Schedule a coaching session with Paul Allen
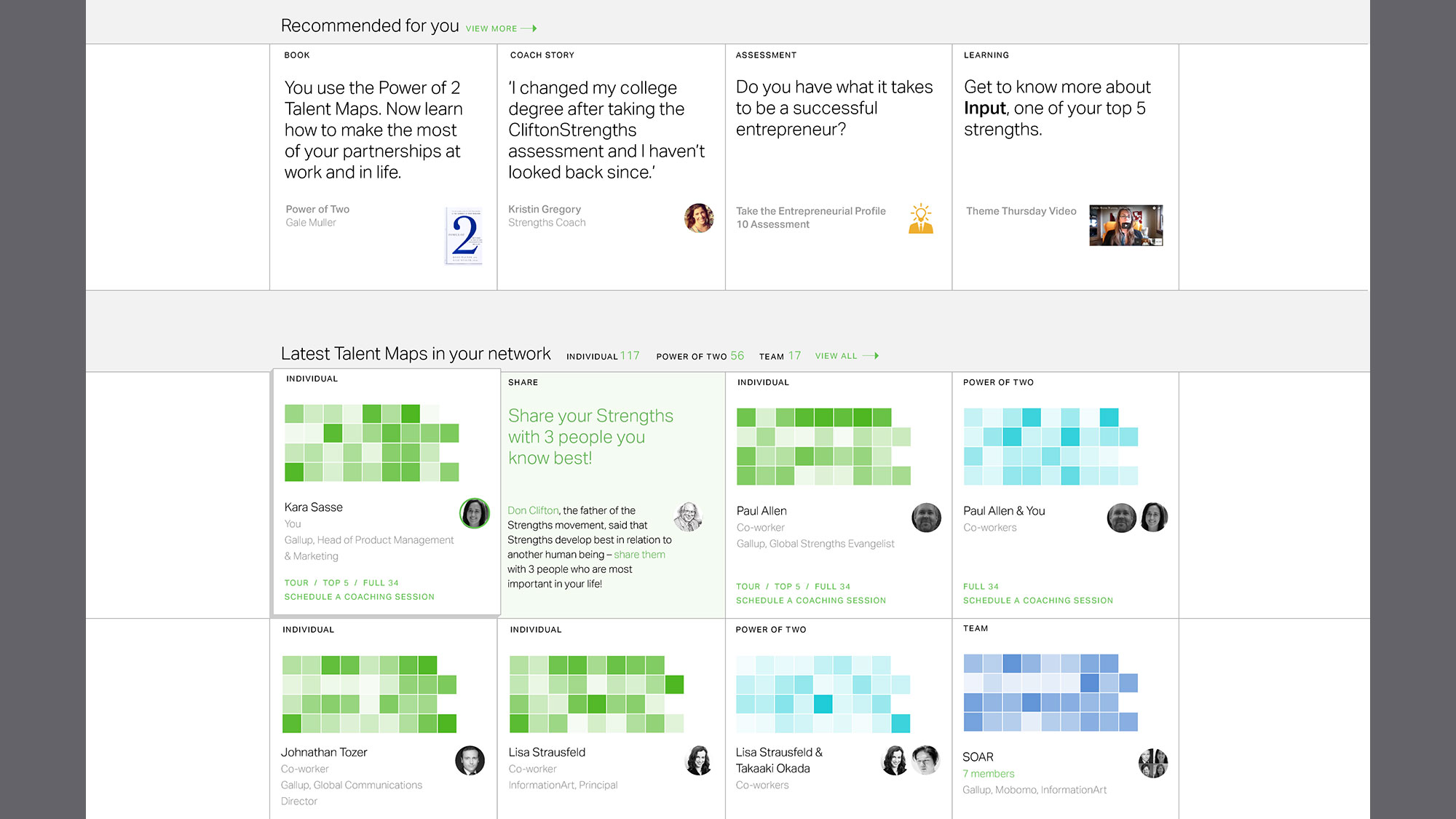The image size is (1456, 819). 811,601
